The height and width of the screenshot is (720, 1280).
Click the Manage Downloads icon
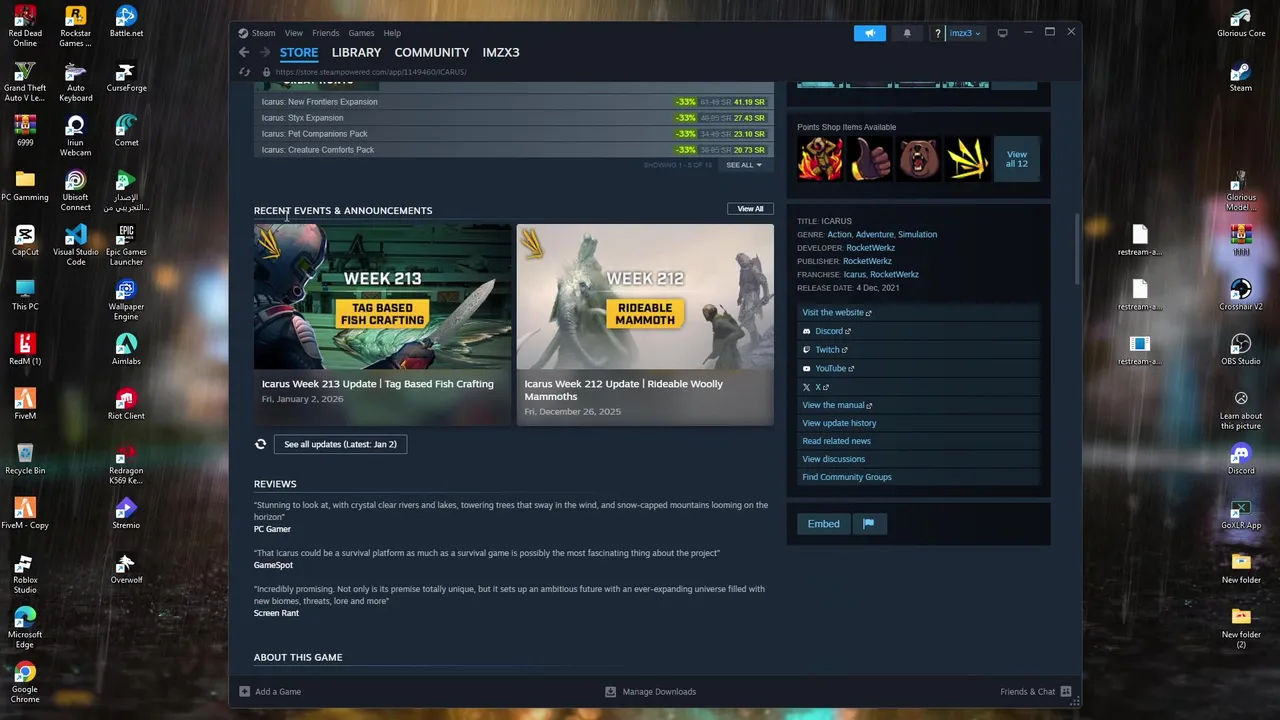pyautogui.click(x=610, y=691)
